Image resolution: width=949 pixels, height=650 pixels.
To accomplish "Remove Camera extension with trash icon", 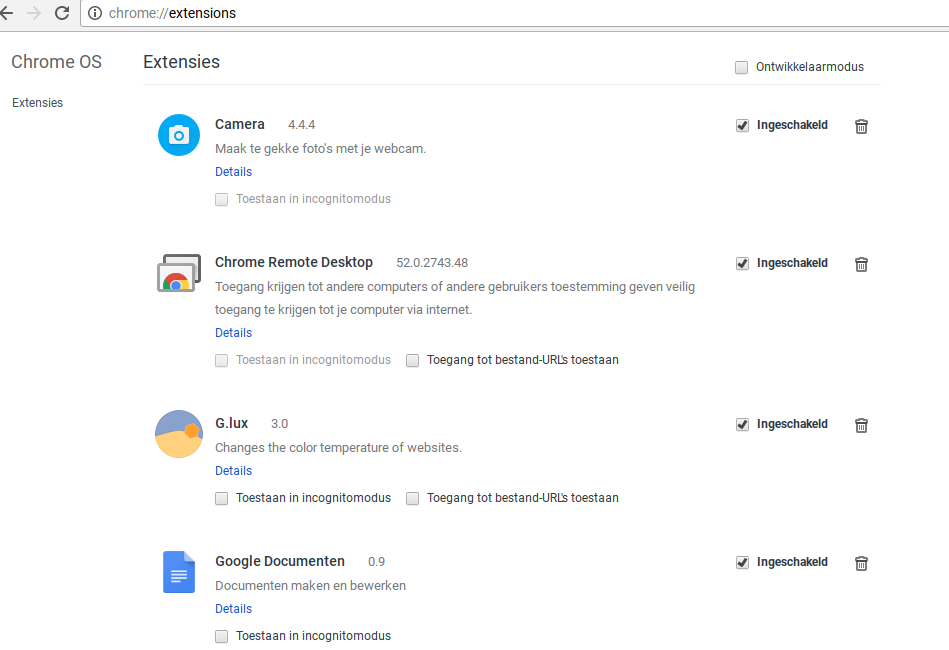I will click(x=861, y=126).
